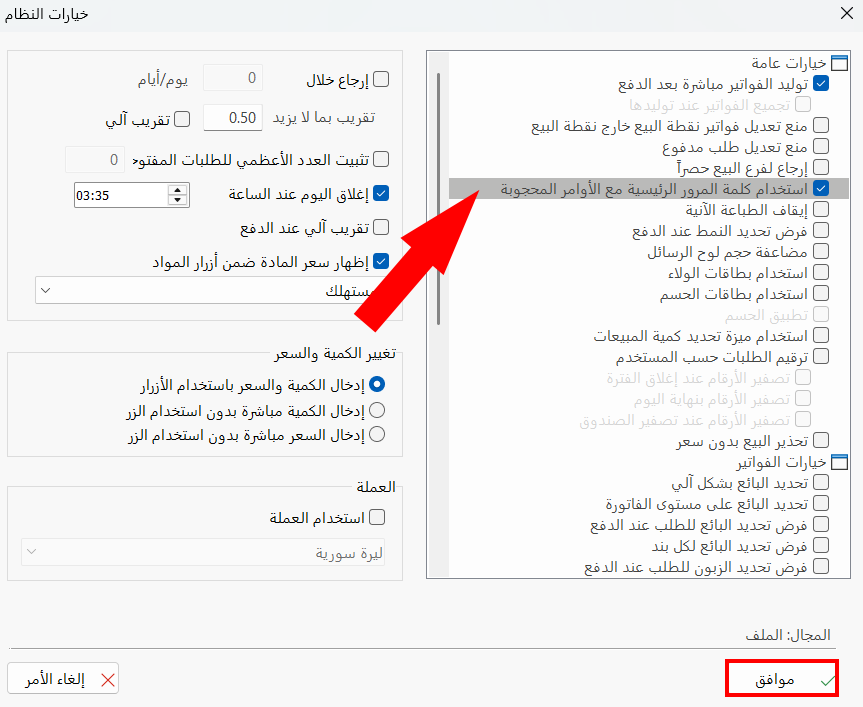Confirm settings with the موافق button
This screenshot has height=707, width=863.
tap(781, 677)
